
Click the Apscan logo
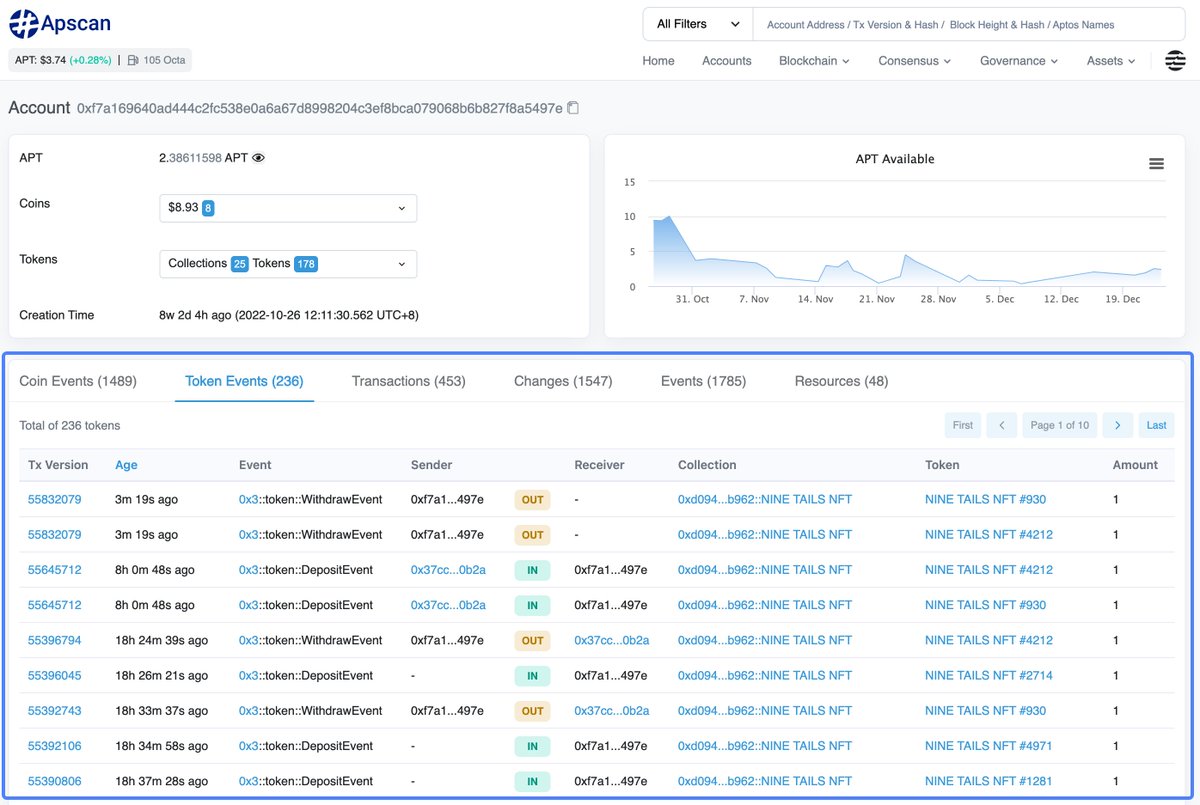click(61, 23)
